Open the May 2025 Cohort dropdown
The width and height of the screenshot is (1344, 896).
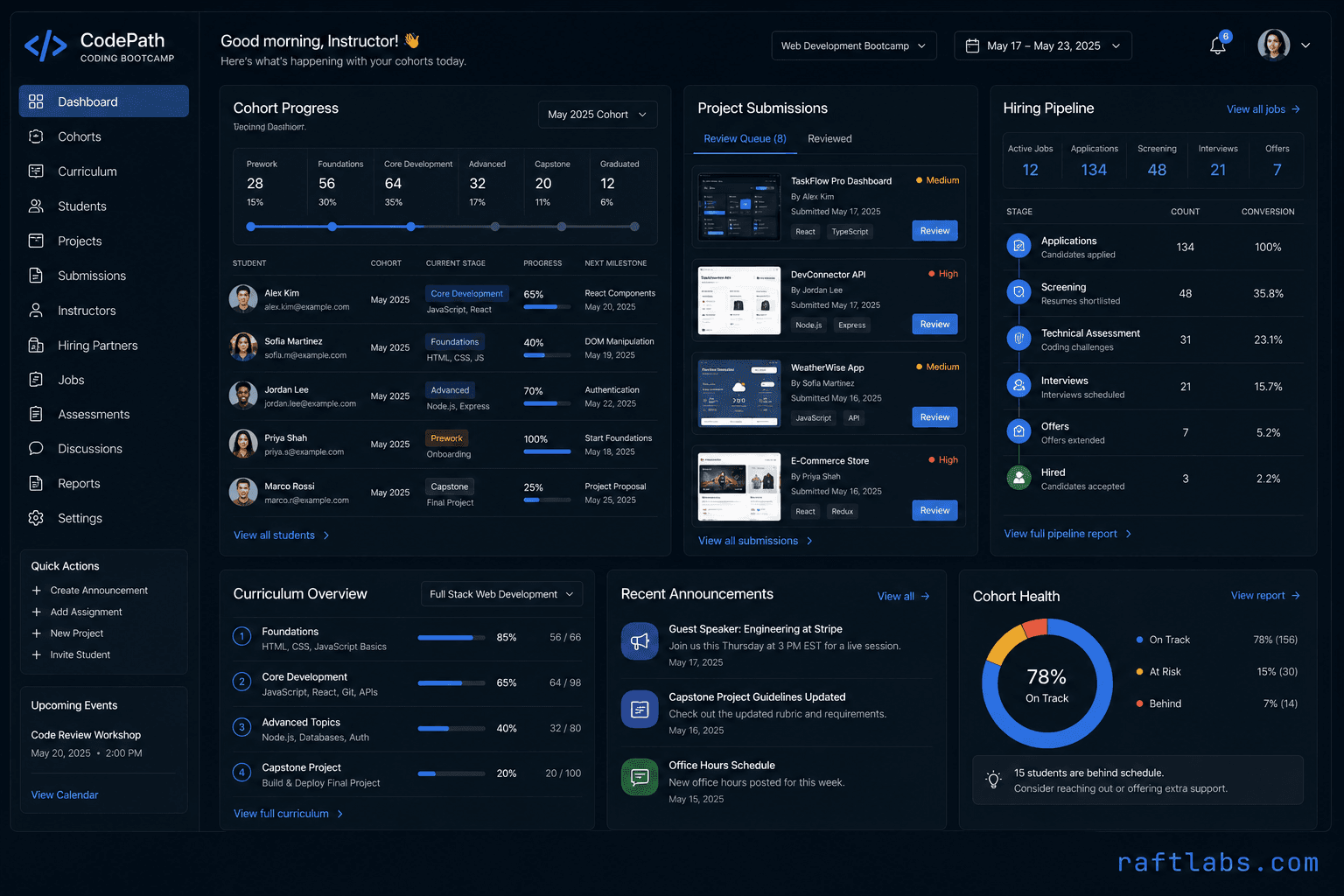[598, 115]
